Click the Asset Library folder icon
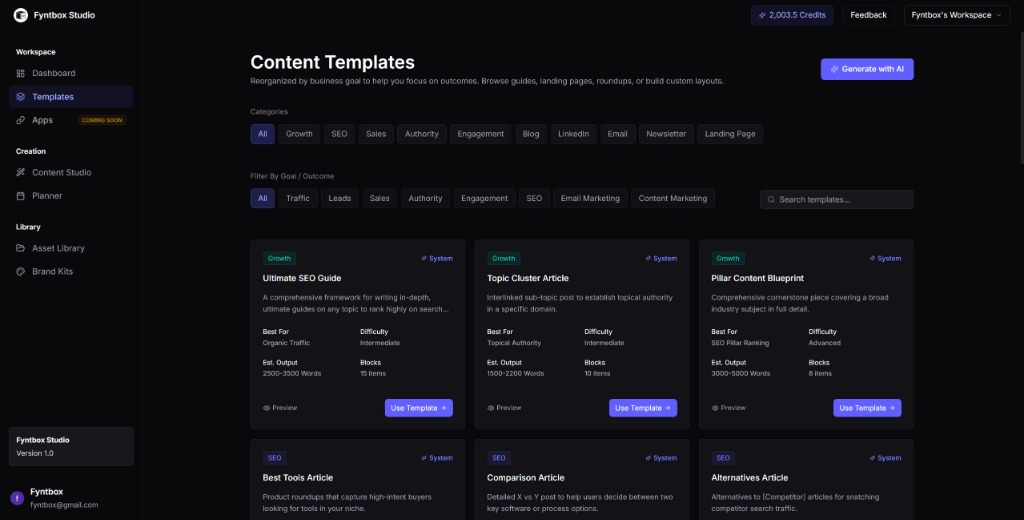 pyautogui.click(x=20, y=248)
